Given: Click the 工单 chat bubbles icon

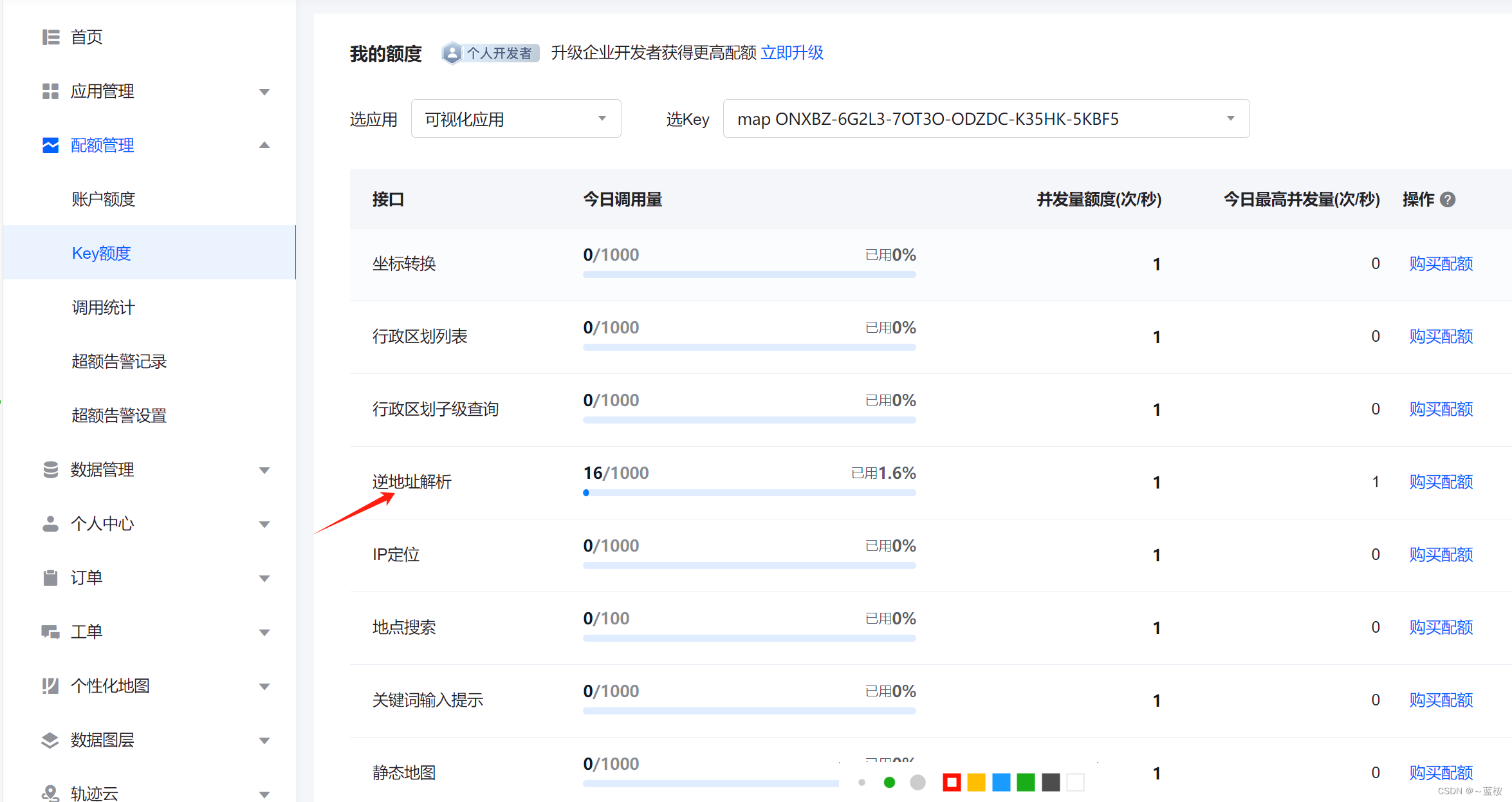Looking at the screenshot, I should pos(51,632).
